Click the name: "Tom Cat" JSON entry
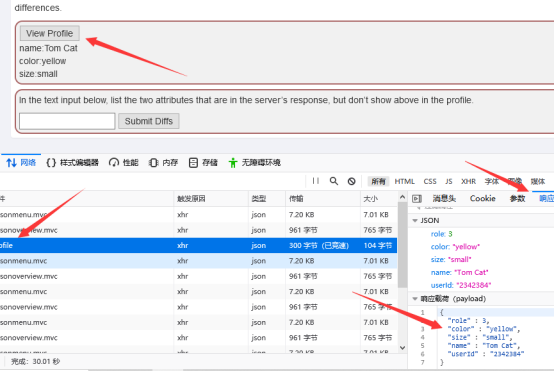The height and width of the screenshot is (371, 554). [x=459, y=272]
